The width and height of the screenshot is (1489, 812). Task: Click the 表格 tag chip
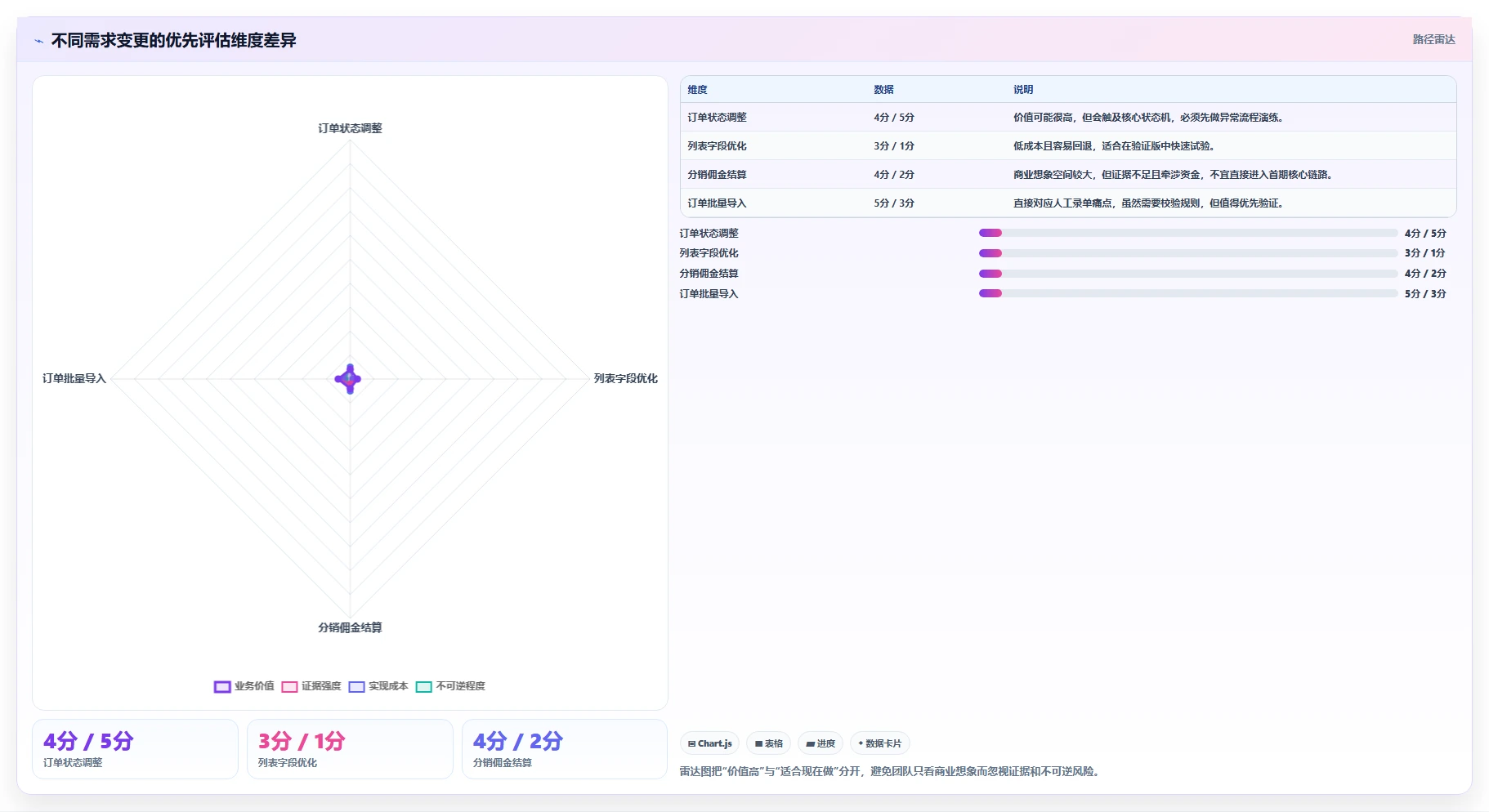tap(768, 743)
